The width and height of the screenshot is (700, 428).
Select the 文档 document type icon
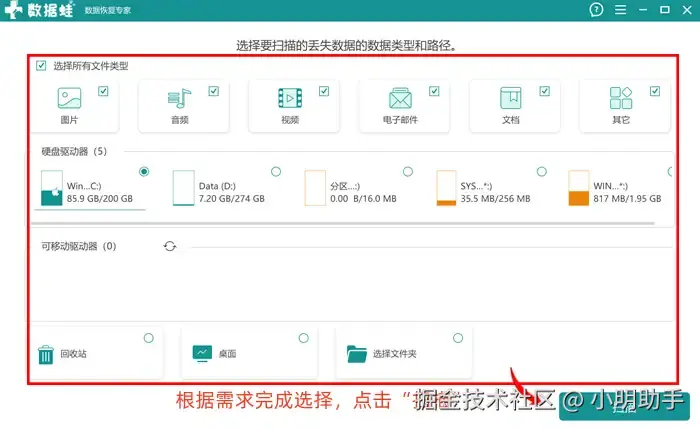tap(510, 98)
